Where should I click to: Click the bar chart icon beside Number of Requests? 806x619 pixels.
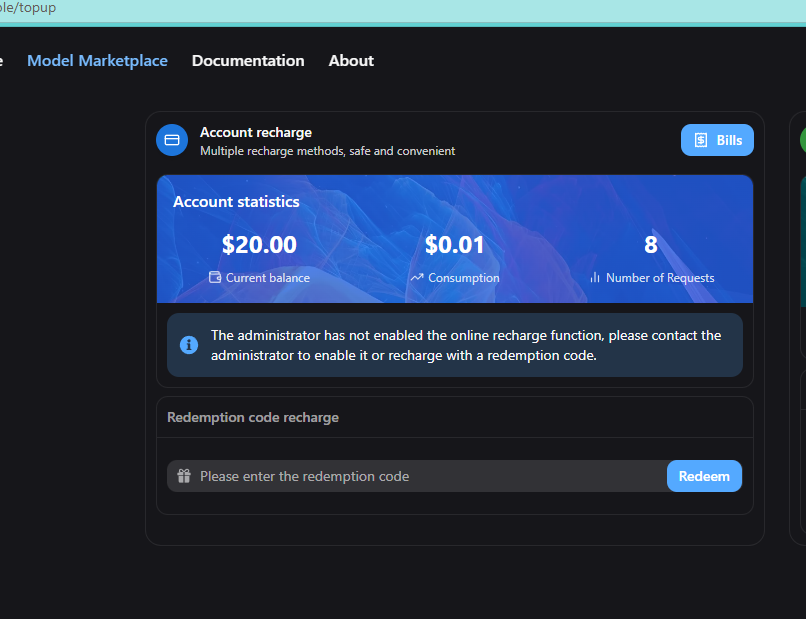click(x=595, y=278)
